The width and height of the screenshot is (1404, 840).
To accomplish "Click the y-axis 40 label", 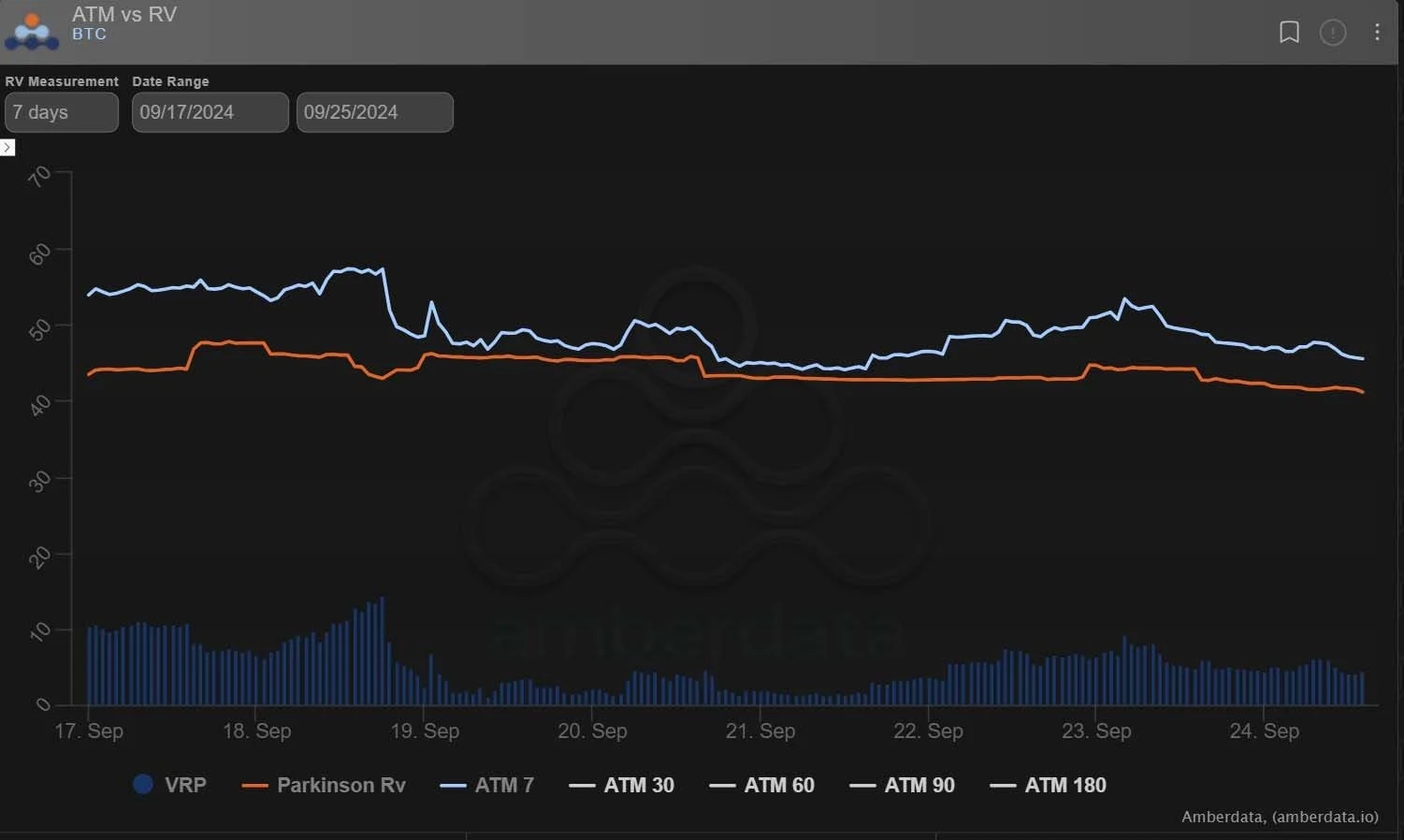I will 39,405.
